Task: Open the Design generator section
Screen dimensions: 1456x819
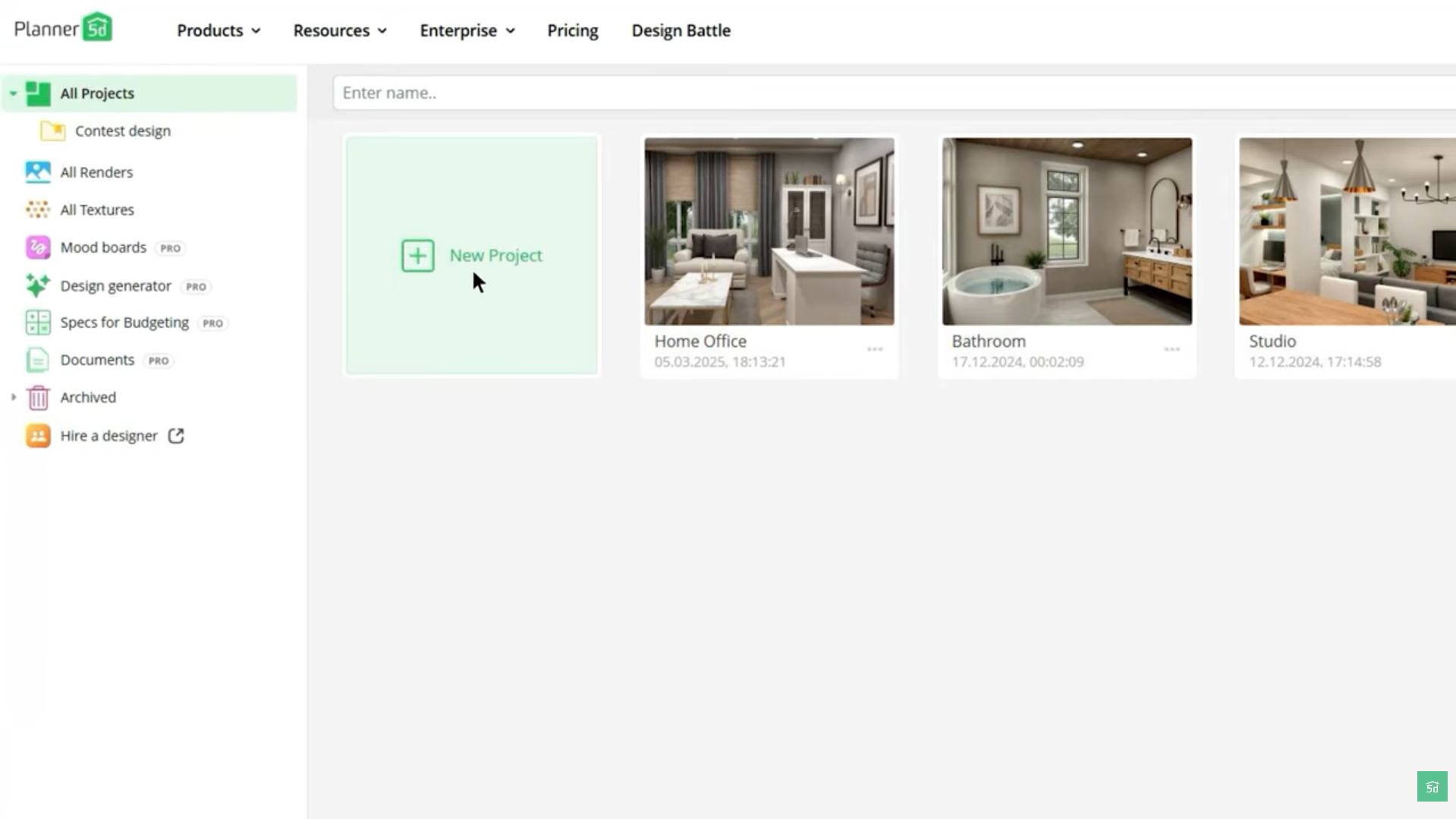Action: (x=116, y=285)
